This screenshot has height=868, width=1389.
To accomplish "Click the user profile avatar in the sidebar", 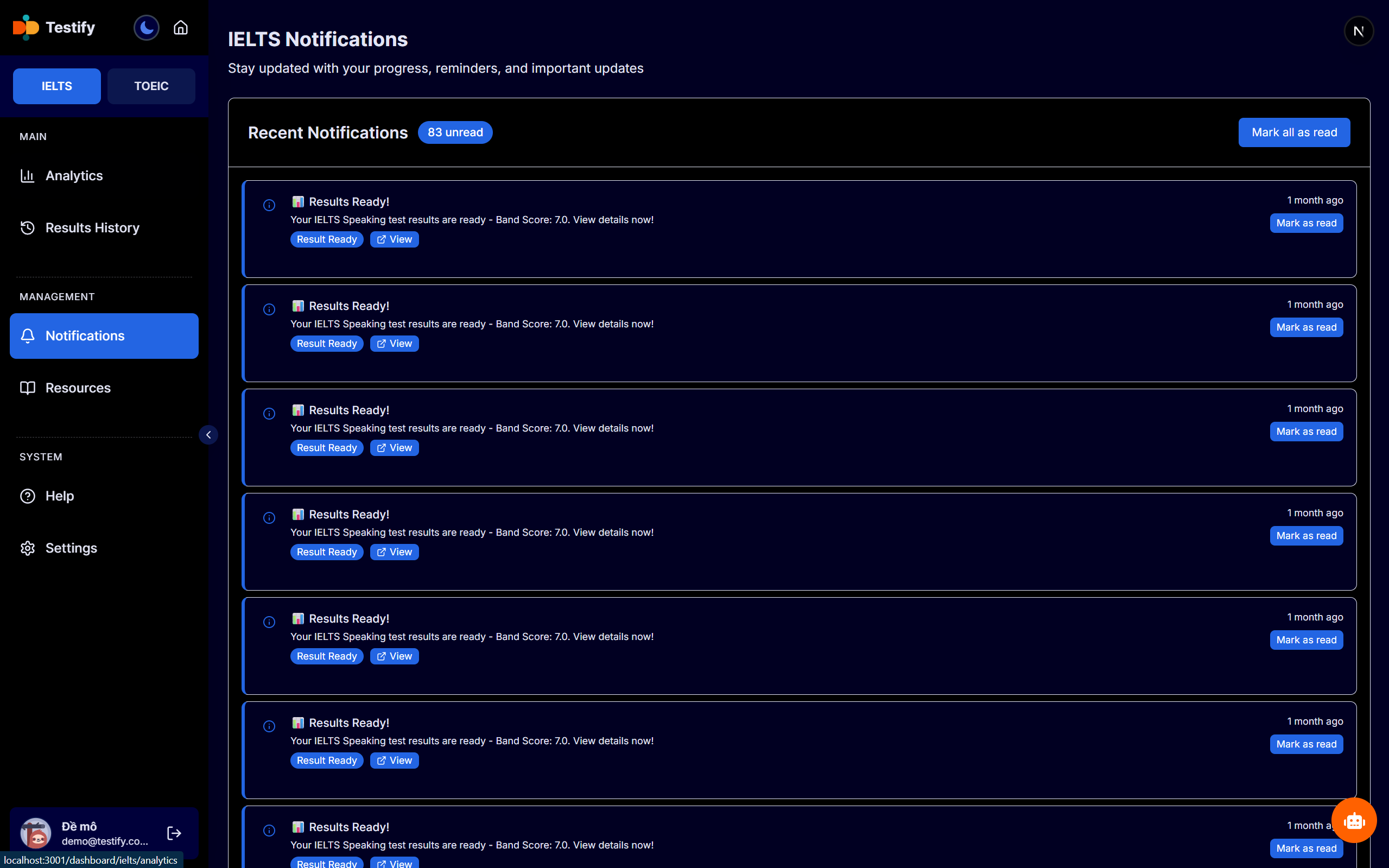I will pos(36,833).
